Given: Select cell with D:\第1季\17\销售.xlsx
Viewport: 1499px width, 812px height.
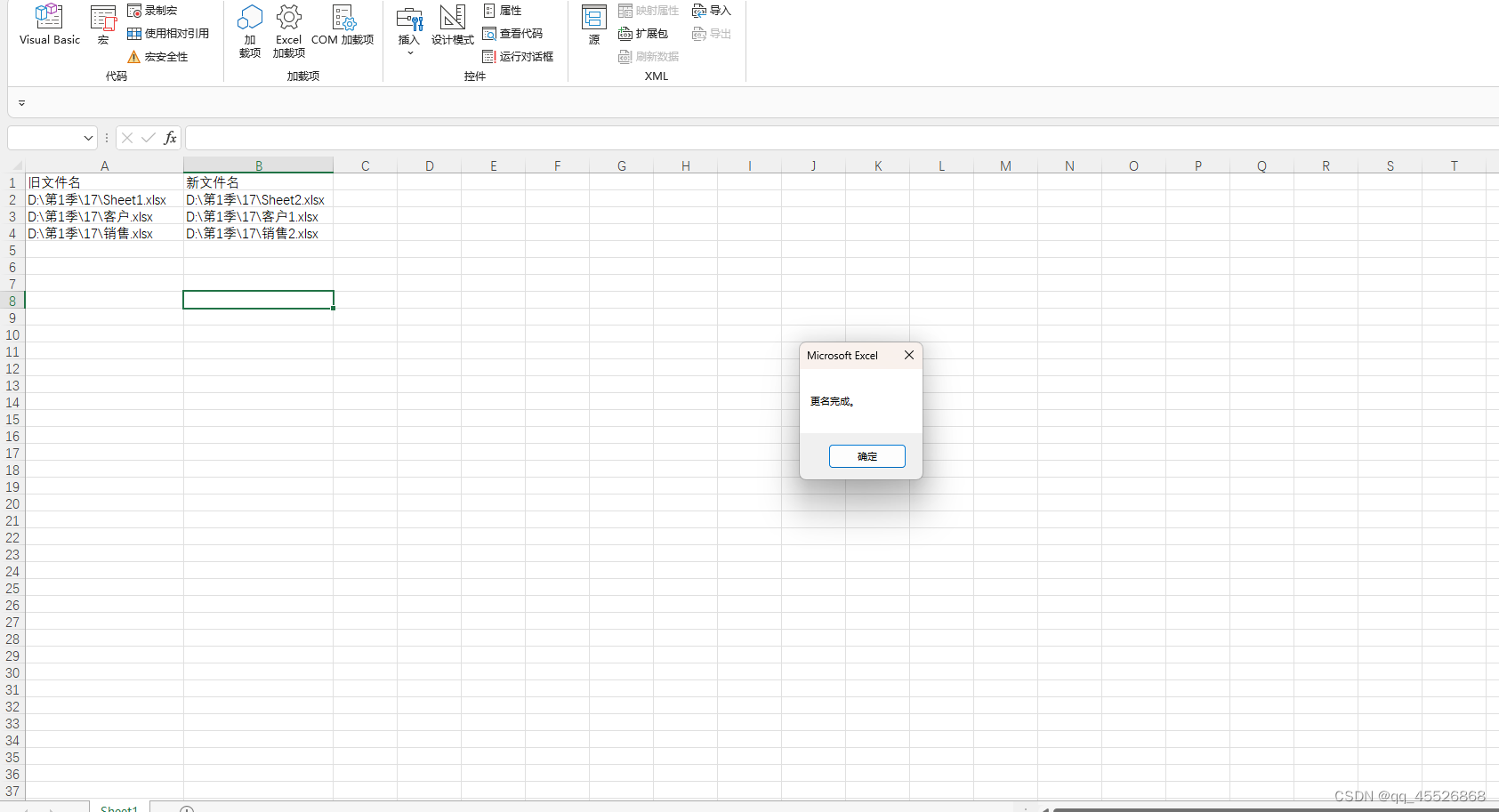Looking at the screenshot, I should [x=104, y=233].
